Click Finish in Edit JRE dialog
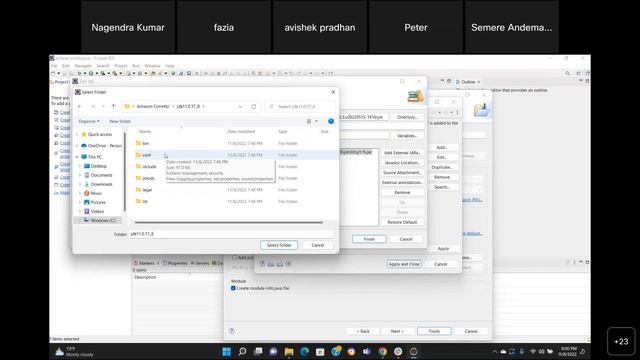 (369, 239)
